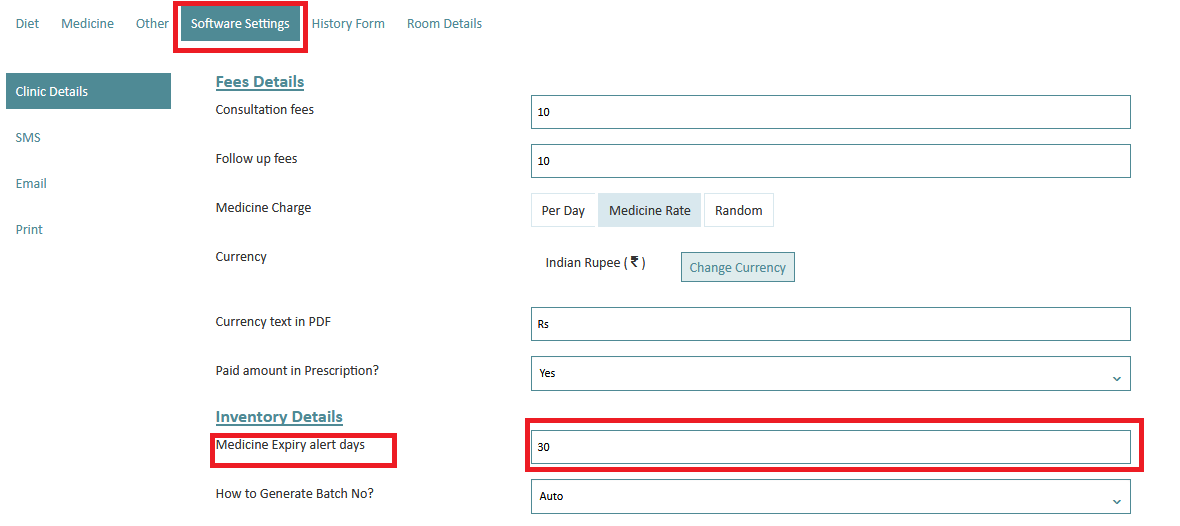Screen dimensions: 1180x526
Task: Open the Print settings section
Action: (x=29, y=230)
